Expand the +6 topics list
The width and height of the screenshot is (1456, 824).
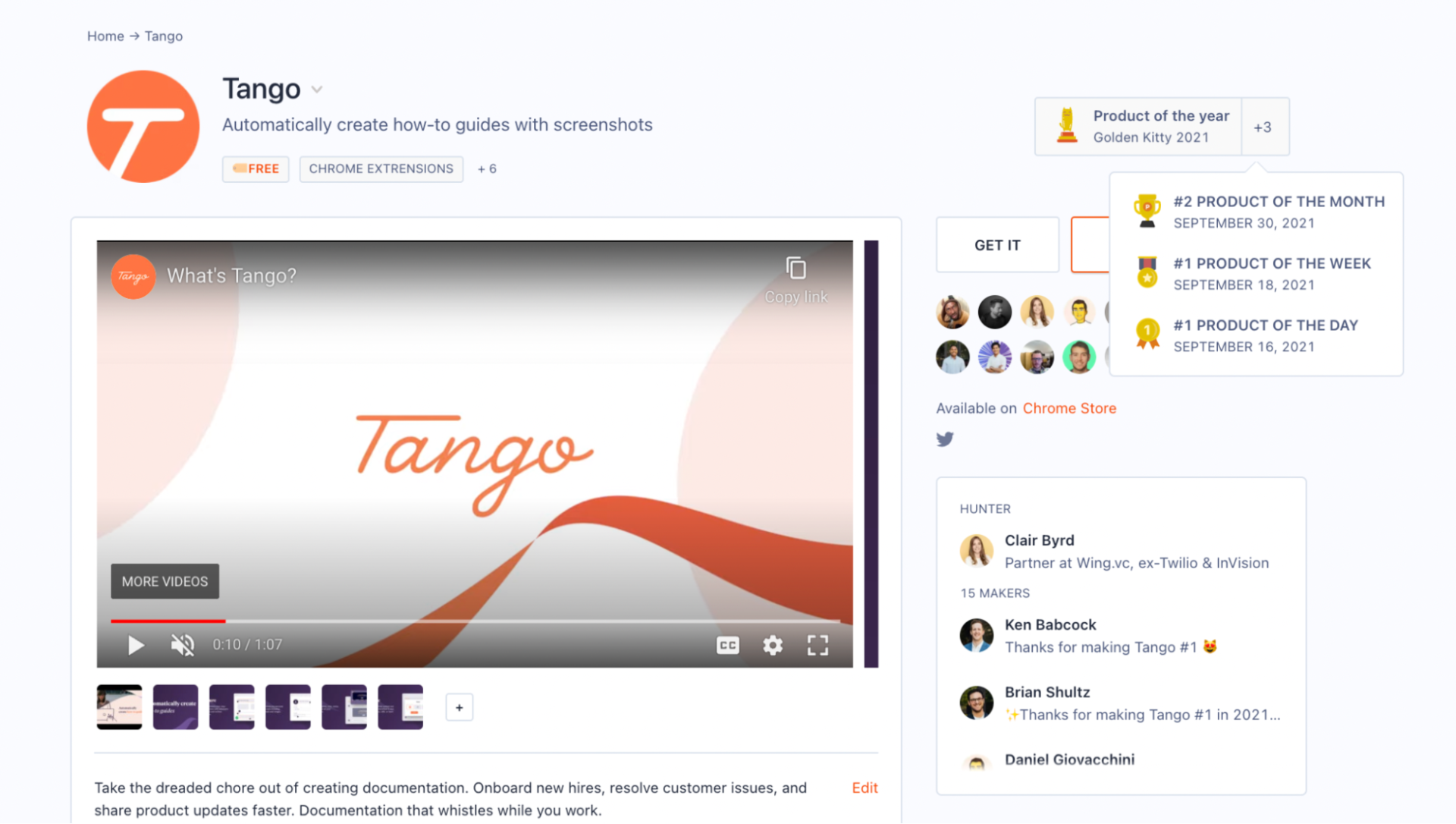(486, 168)
